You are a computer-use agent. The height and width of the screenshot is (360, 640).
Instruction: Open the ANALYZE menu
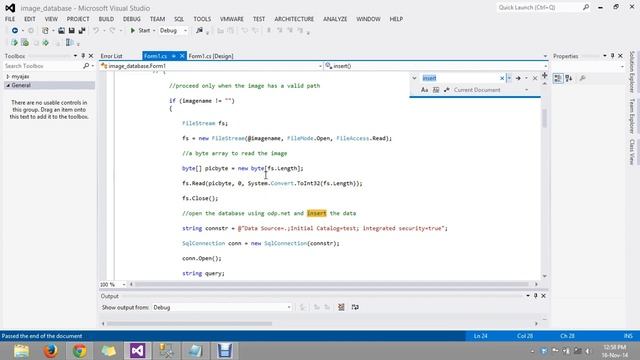click(x=335, y=19)
